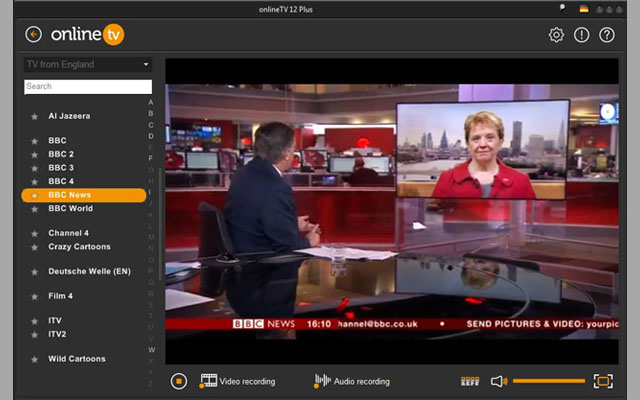Favorite Film 4 with its star
This screenshot has width=640, height=400.
tap(35, 297)
